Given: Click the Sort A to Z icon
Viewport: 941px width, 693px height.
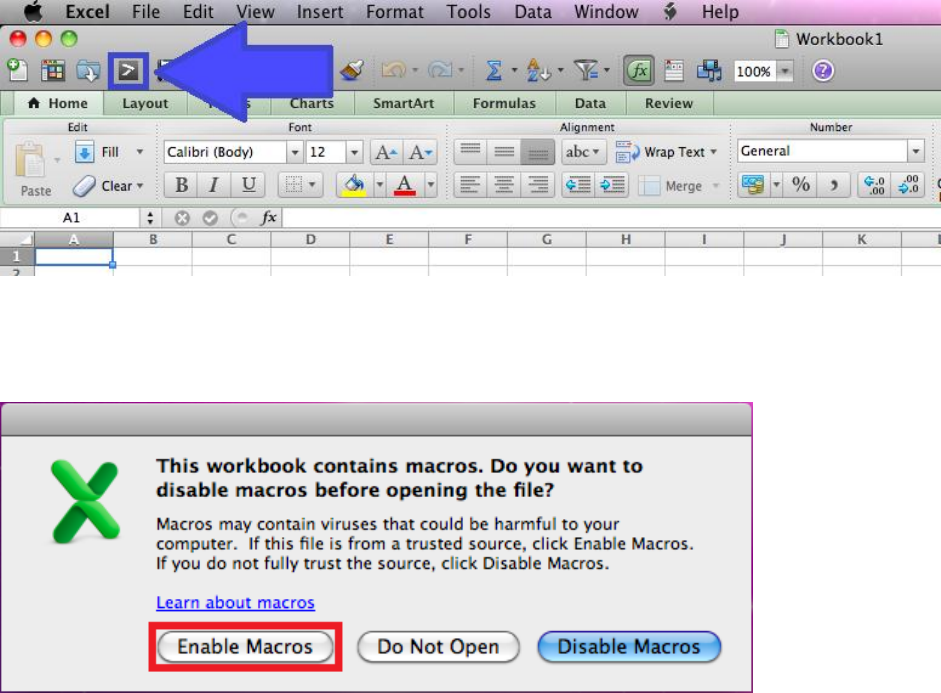Looking at the screenshot, I should coord(538,71).
